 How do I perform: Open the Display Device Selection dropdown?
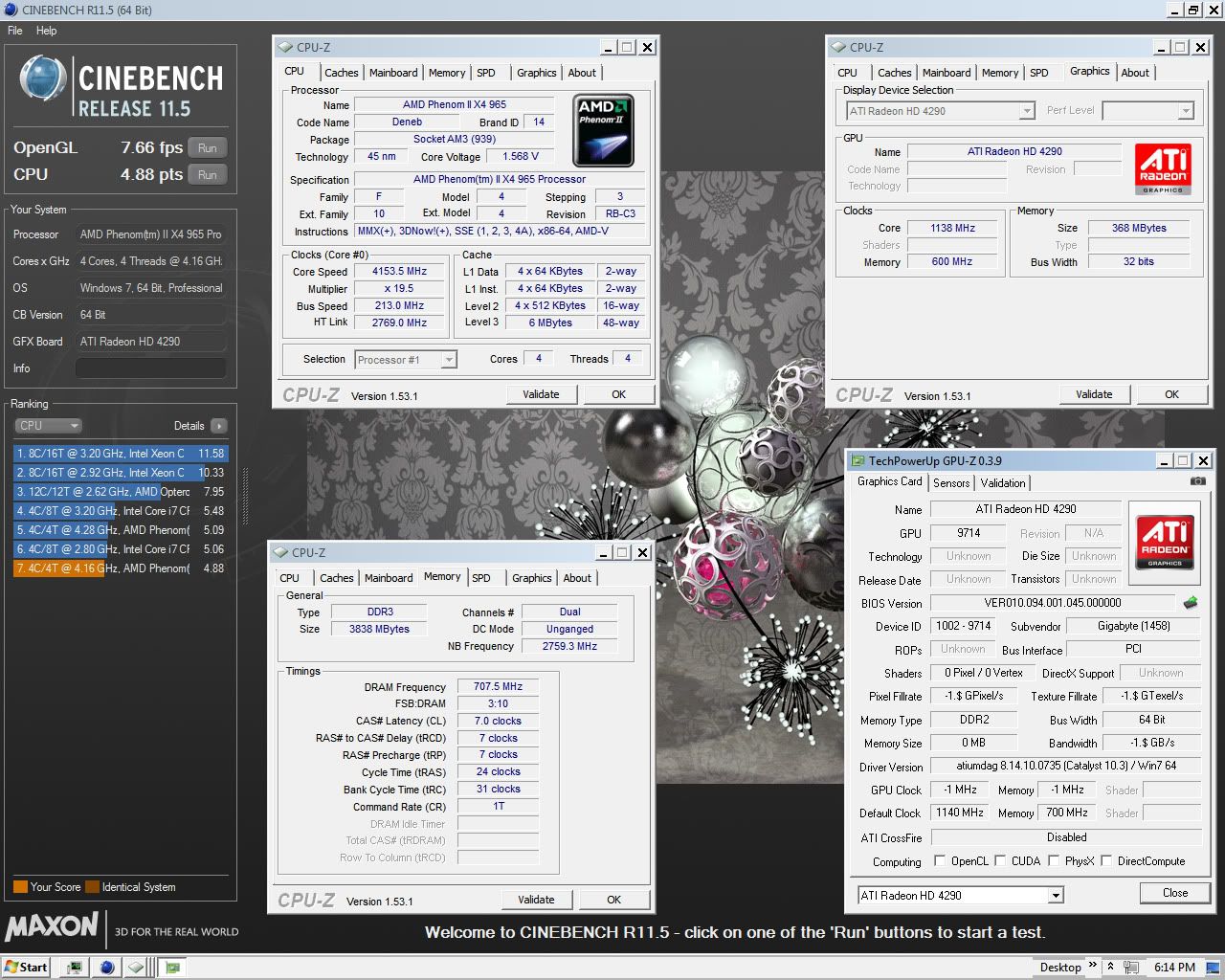tap(1026, 111)
